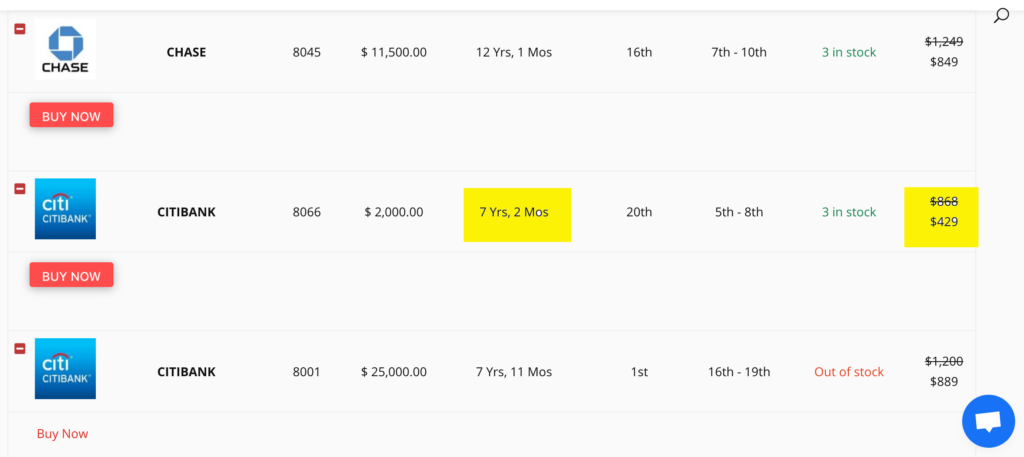Collapse the Citibank 8066 row
Image resolution: width=1024 pixels, height=457 pixels.
click(x=20, y=189)
